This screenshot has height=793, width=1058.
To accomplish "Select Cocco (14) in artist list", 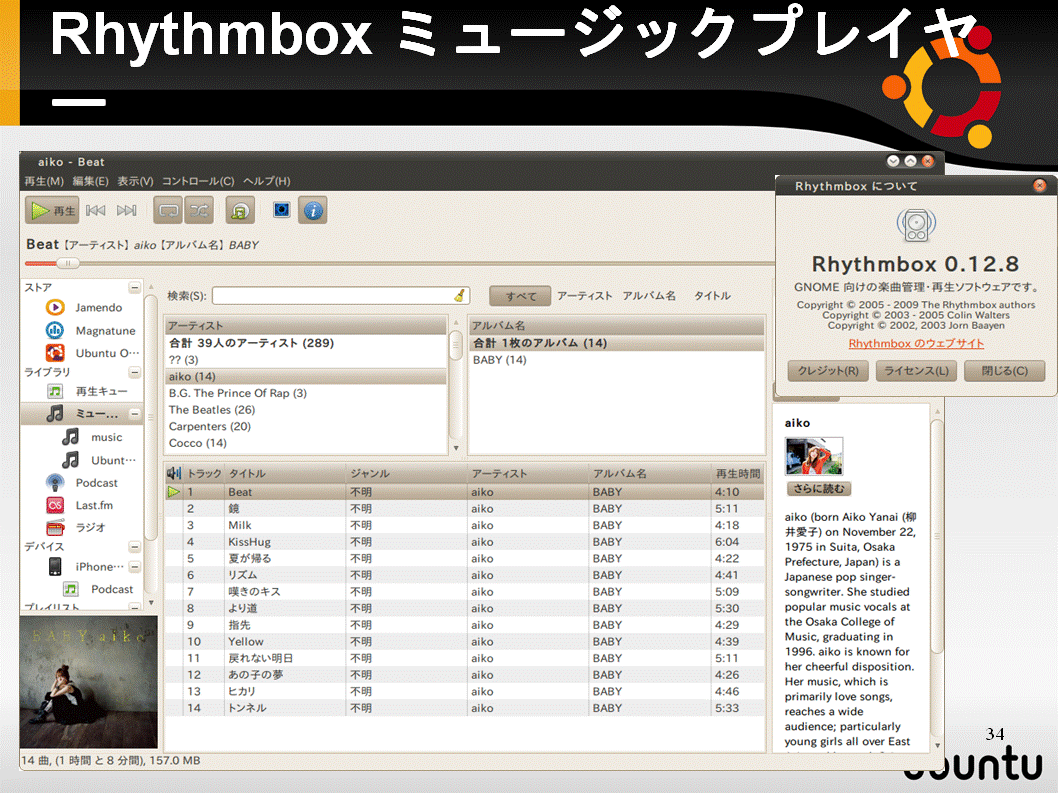I will point(306,443).
